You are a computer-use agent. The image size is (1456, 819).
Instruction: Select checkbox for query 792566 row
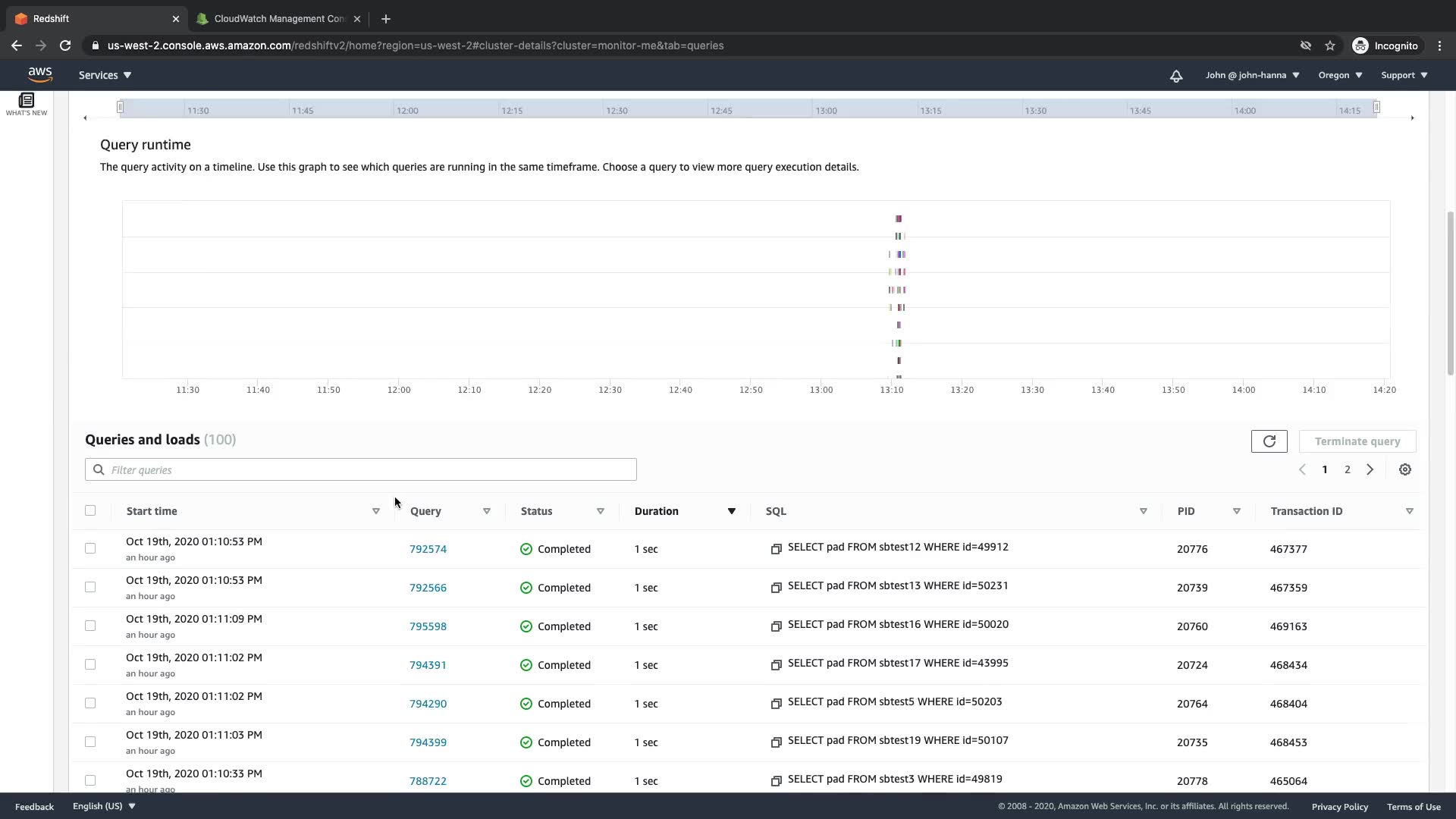tap(90, 587)
